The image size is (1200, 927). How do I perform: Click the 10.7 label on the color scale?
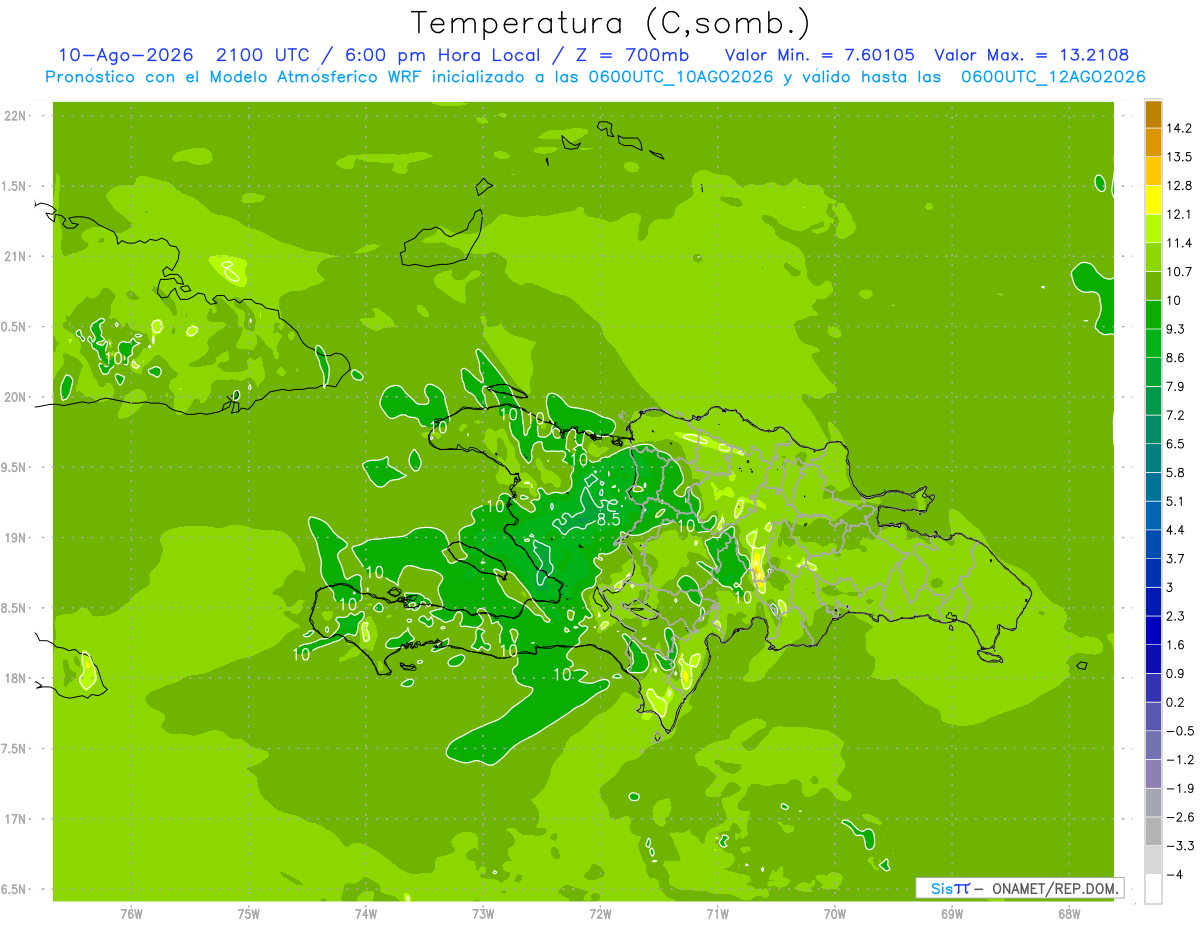(x=1178, y=272)
